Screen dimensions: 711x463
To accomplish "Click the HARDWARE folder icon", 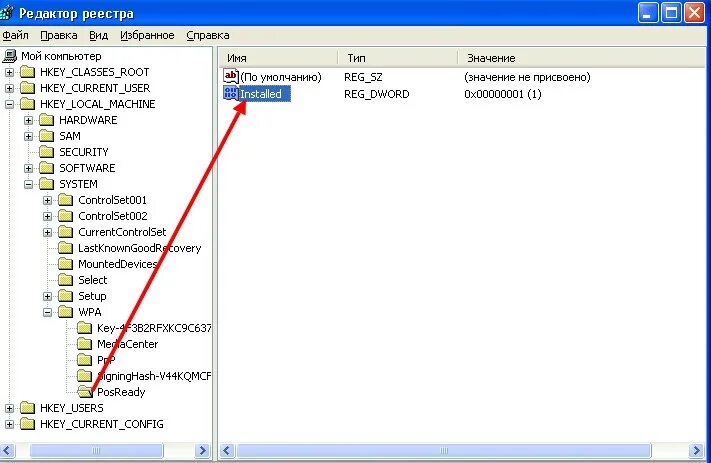I will point(47,120).
